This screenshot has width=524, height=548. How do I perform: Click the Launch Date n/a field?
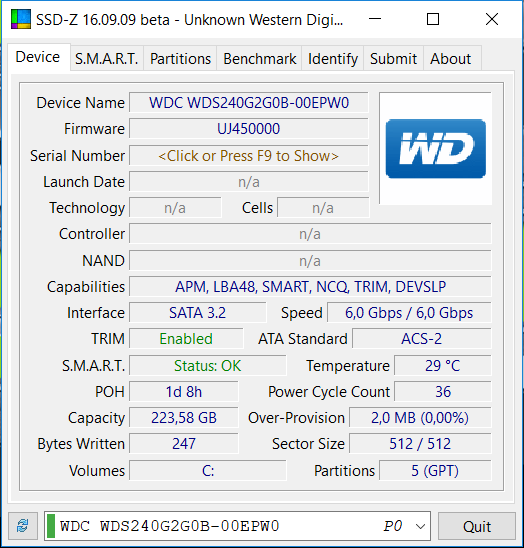click(249, 182)
